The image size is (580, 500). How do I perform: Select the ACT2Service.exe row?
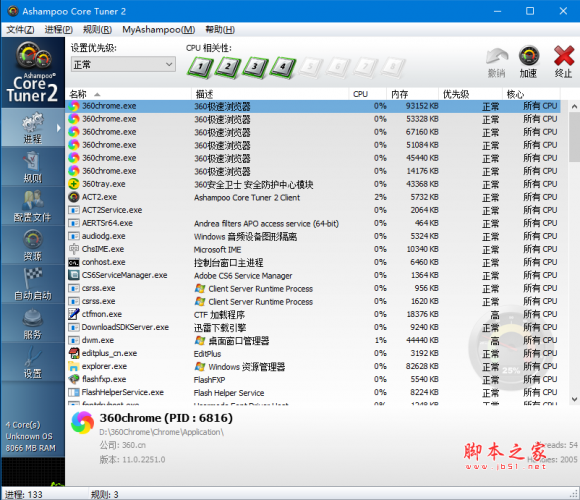tap(313, 210)
